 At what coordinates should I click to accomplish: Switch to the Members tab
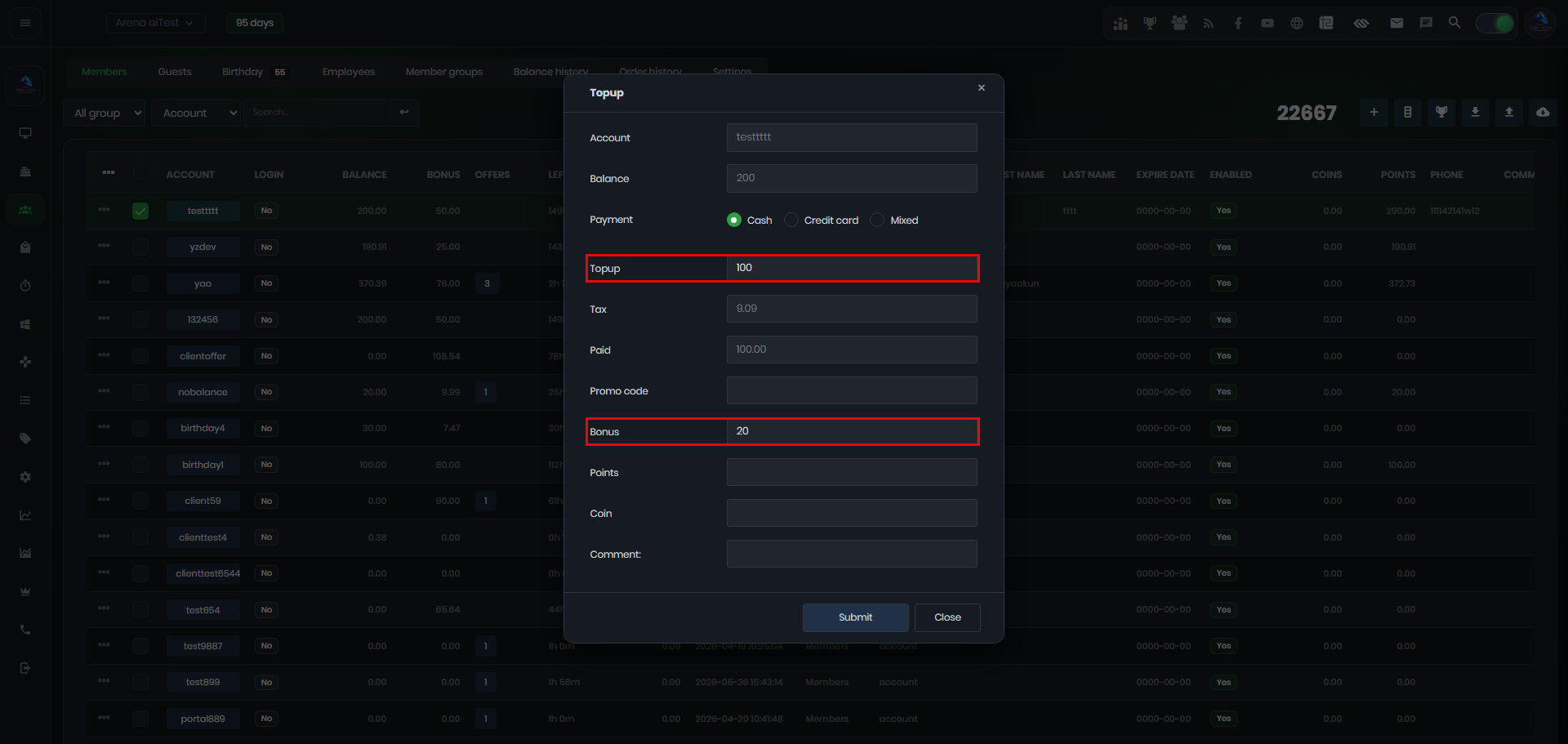(105, 72)
